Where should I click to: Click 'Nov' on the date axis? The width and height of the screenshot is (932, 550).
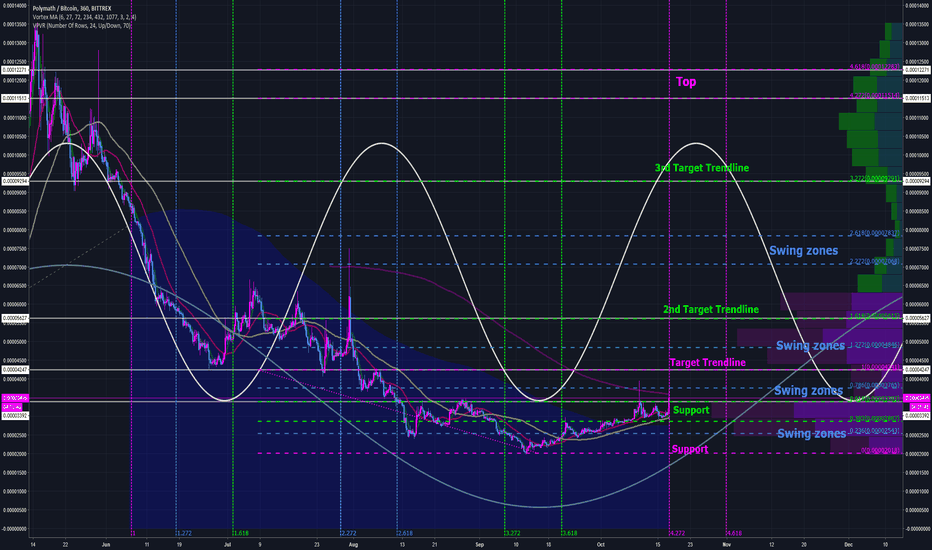tap(726, 544)
